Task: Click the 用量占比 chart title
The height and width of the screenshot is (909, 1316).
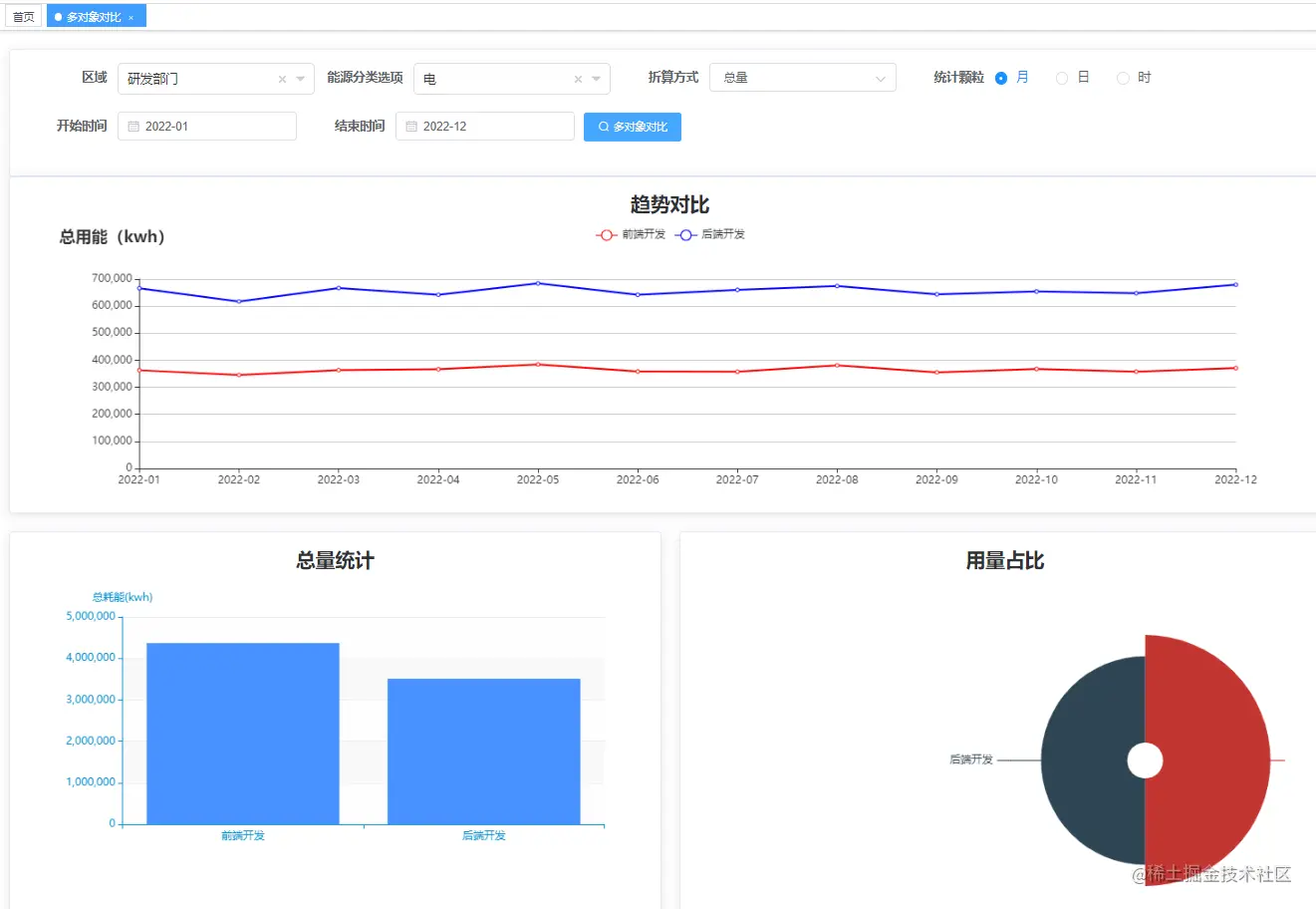Action: tap(1005, 561)
